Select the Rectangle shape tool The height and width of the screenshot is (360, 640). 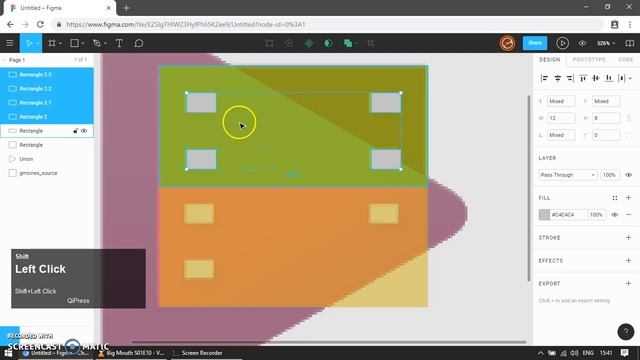[74, 43]
